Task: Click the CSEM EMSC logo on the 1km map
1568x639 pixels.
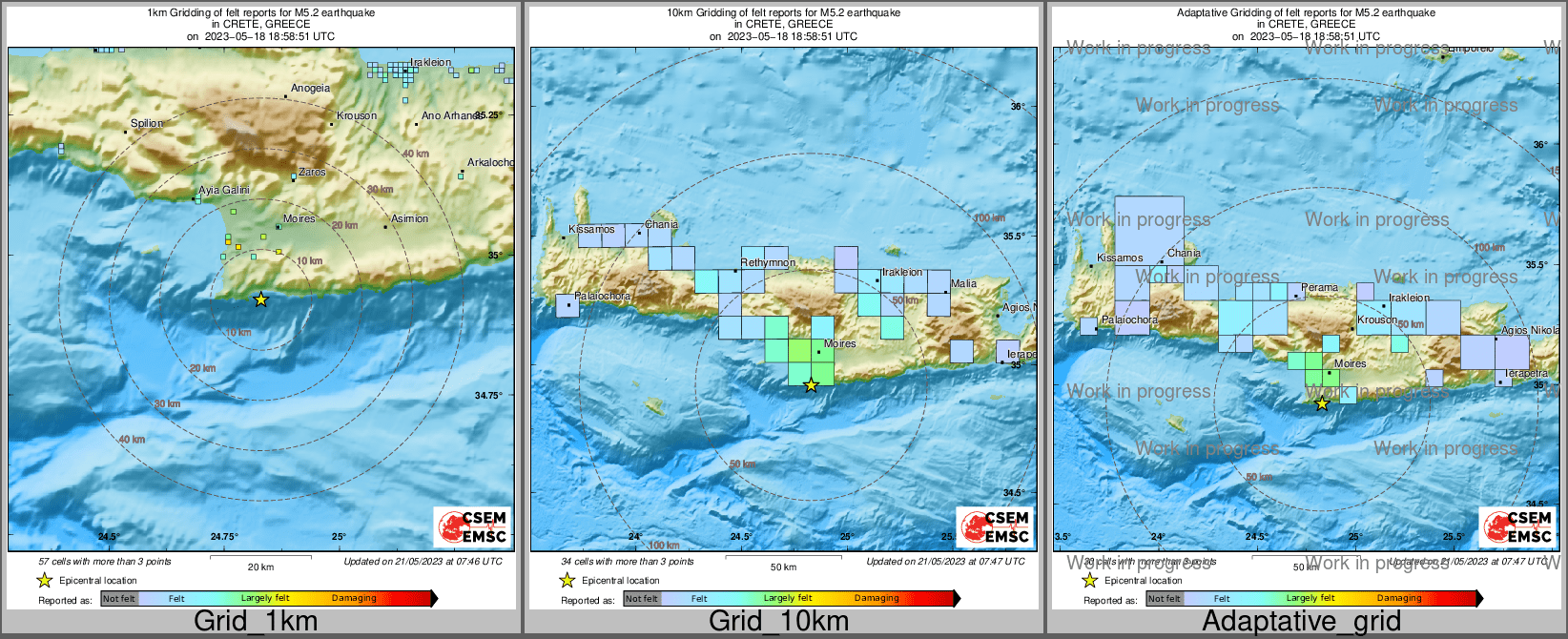Action: (x=472, y=526)
